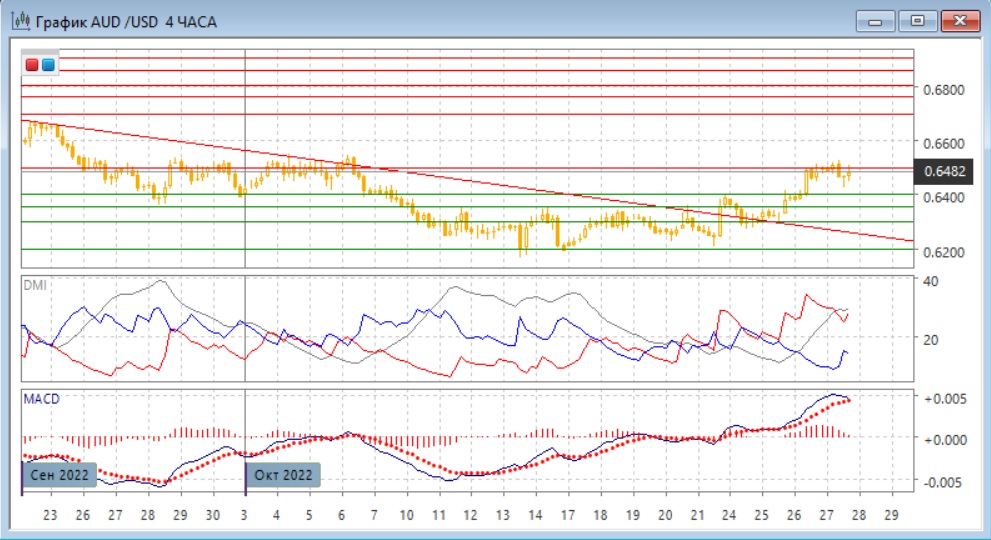This screenshot has height=540, width=991.
Task: Click the MACD indicator label
Action: point(41,399)
